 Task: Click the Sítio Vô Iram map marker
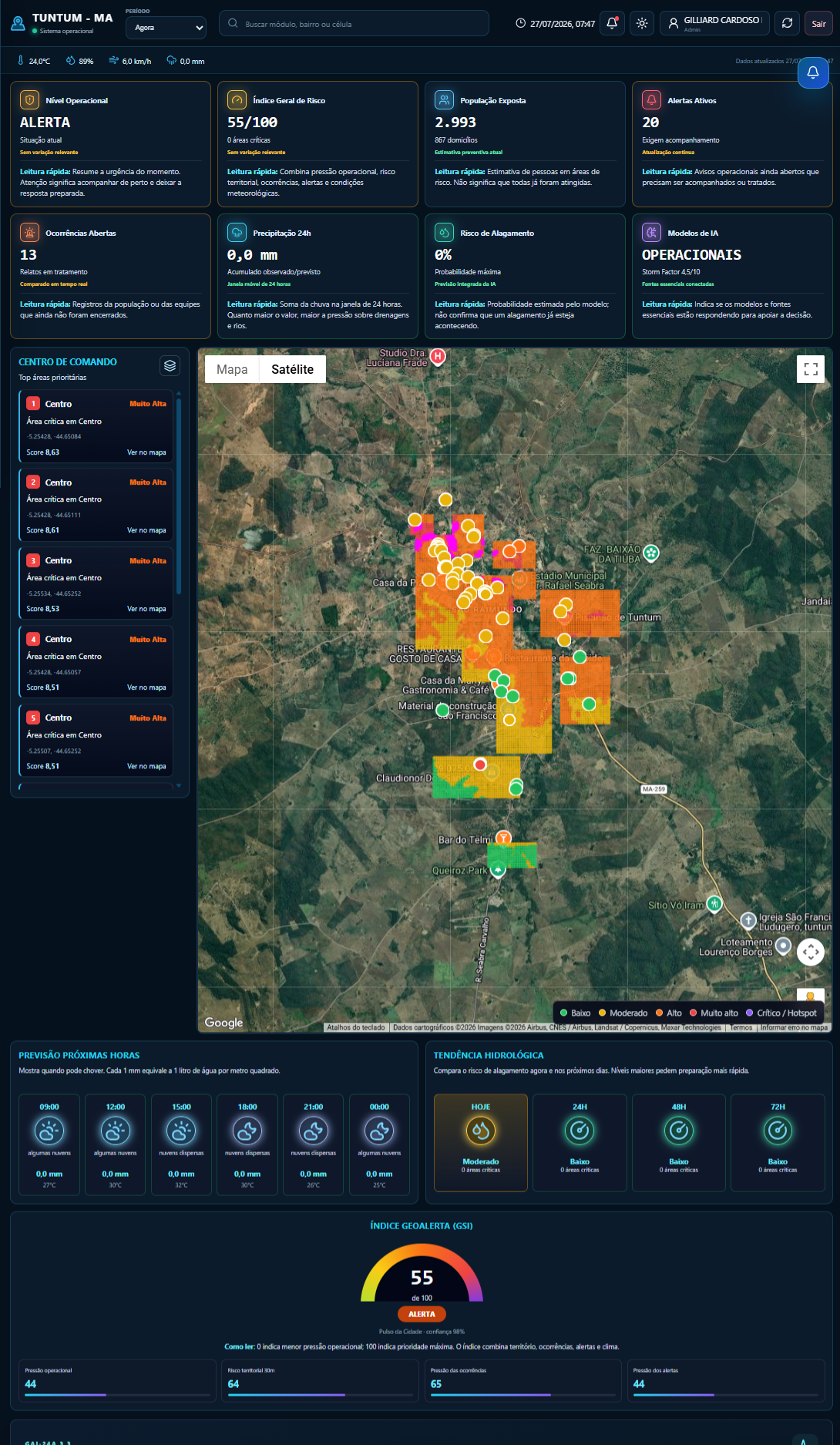pyautogui.click(x=714, y=903)
